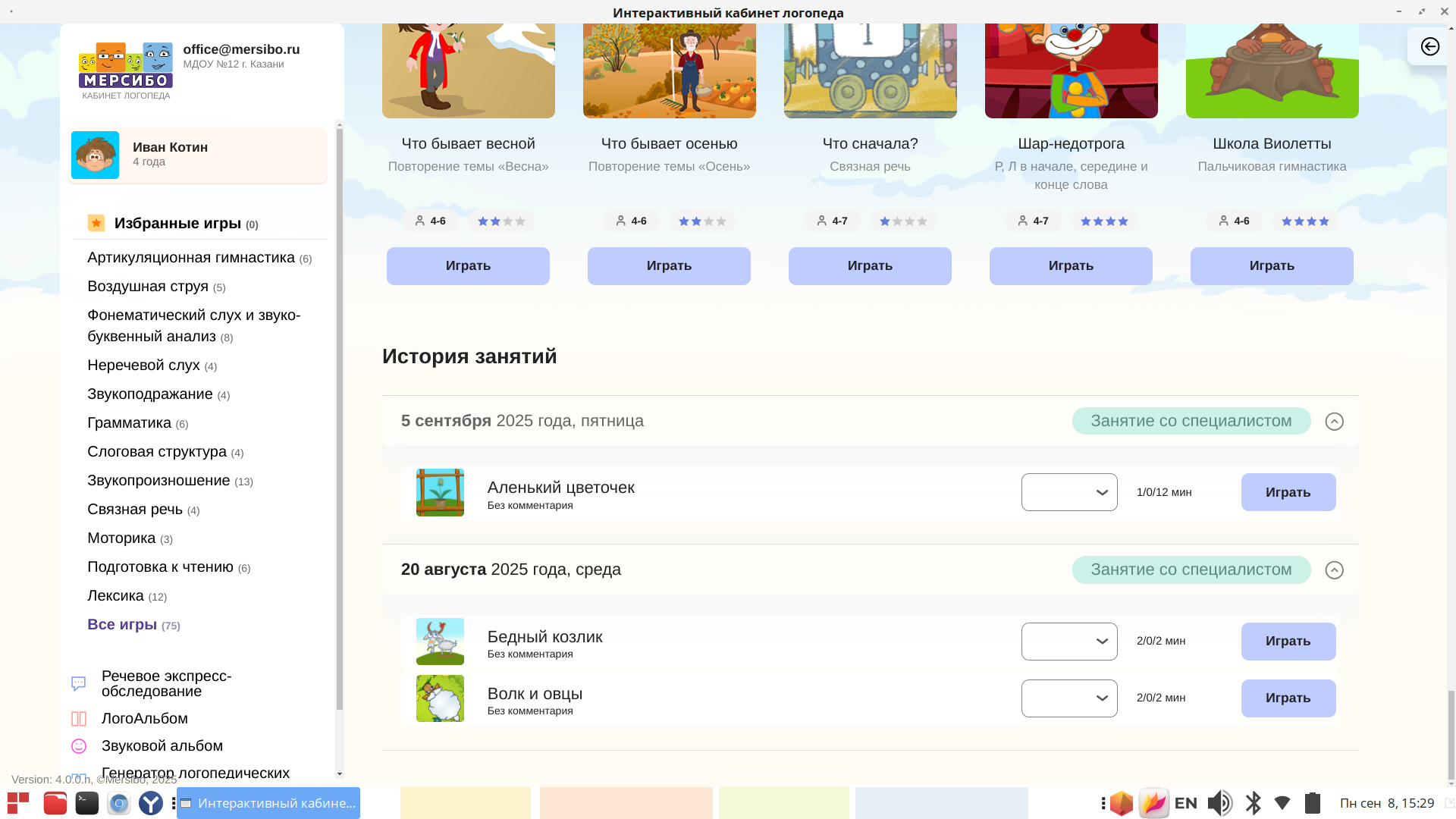Open Речевое экспресс-обследование speech bubble icon
Viewport: 1456px width, 819px height.
point(79,683)
